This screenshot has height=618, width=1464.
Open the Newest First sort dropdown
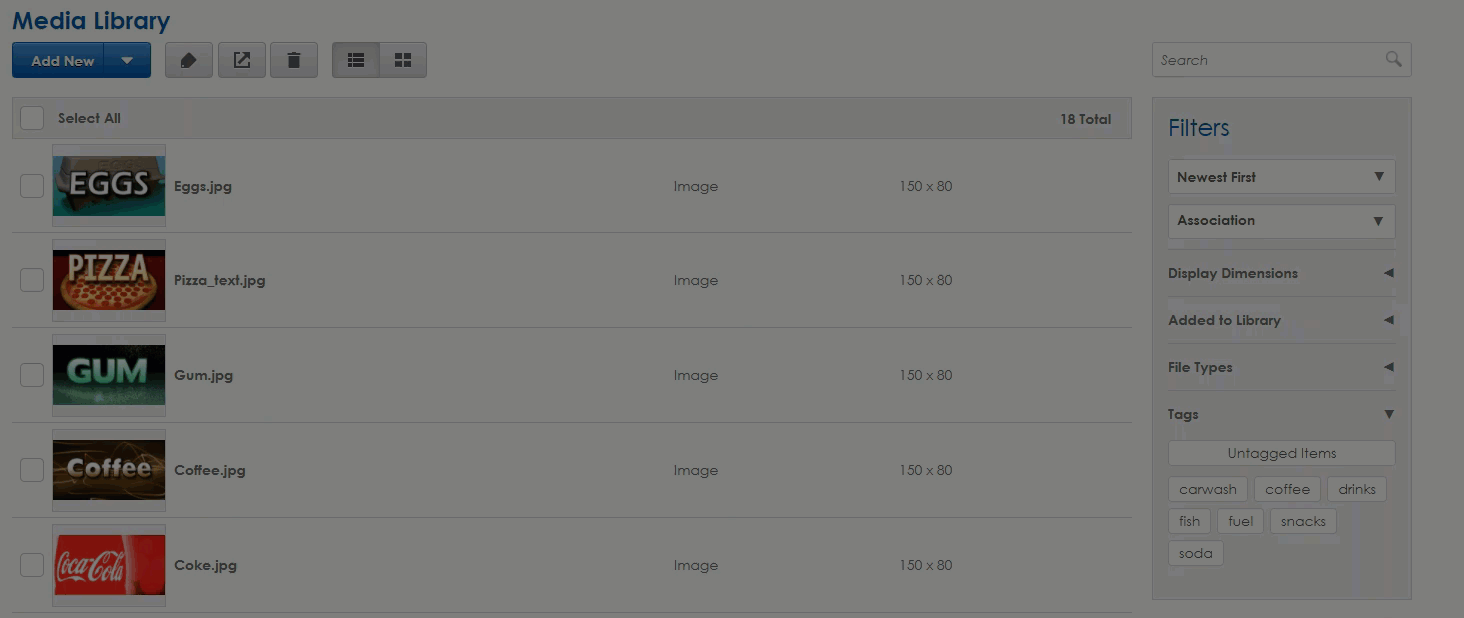click(x=1281, y=177)
